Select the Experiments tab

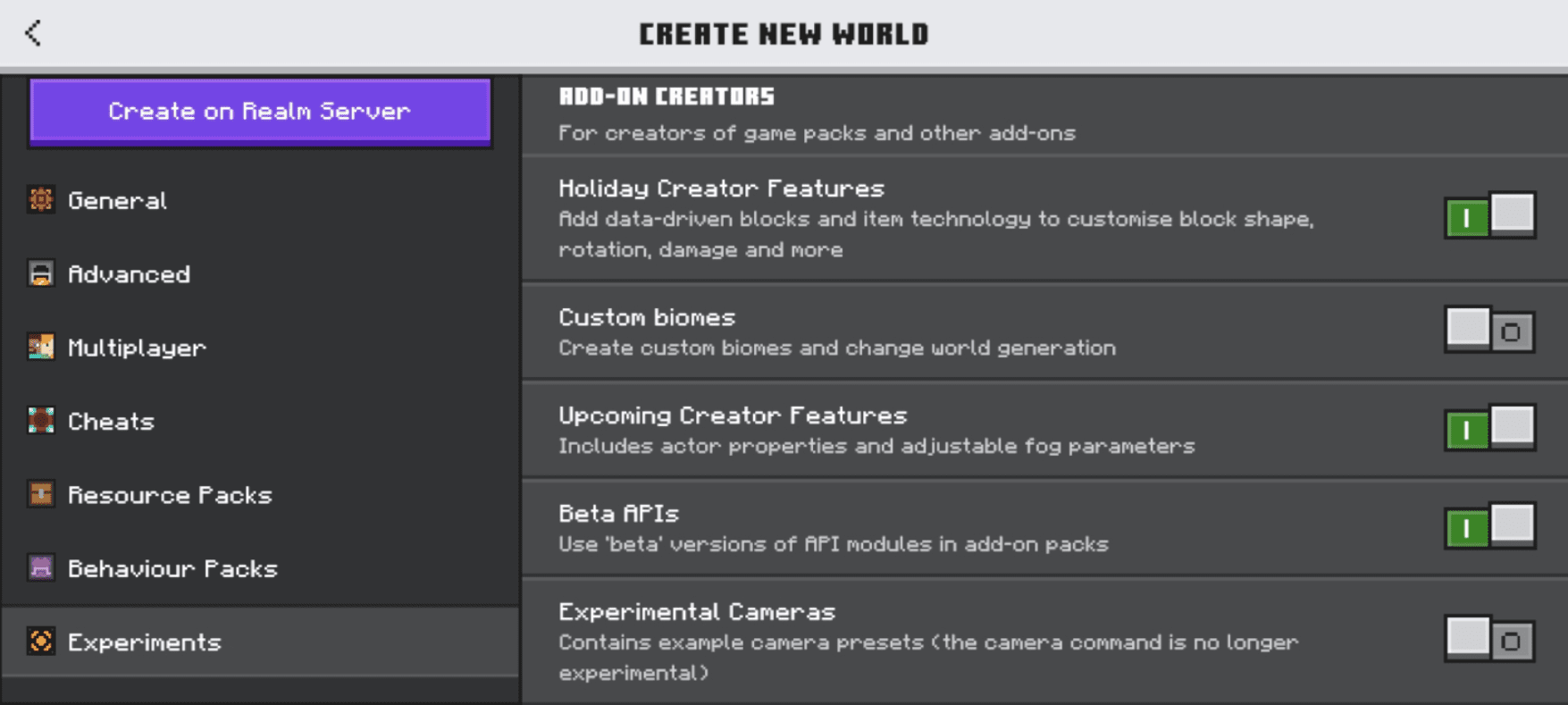tap(260, 642)
